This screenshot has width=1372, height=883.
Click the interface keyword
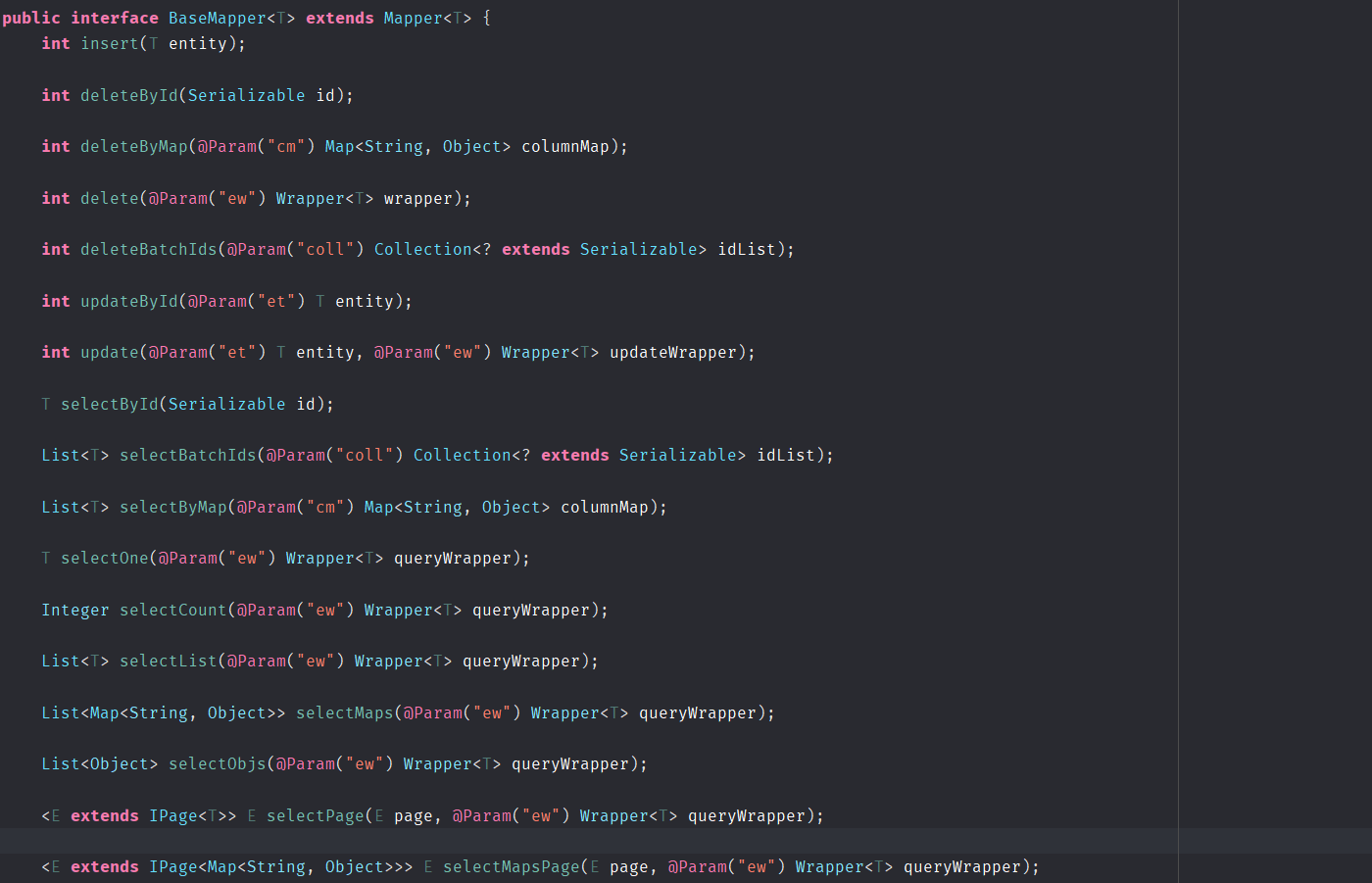click(115, 18)
